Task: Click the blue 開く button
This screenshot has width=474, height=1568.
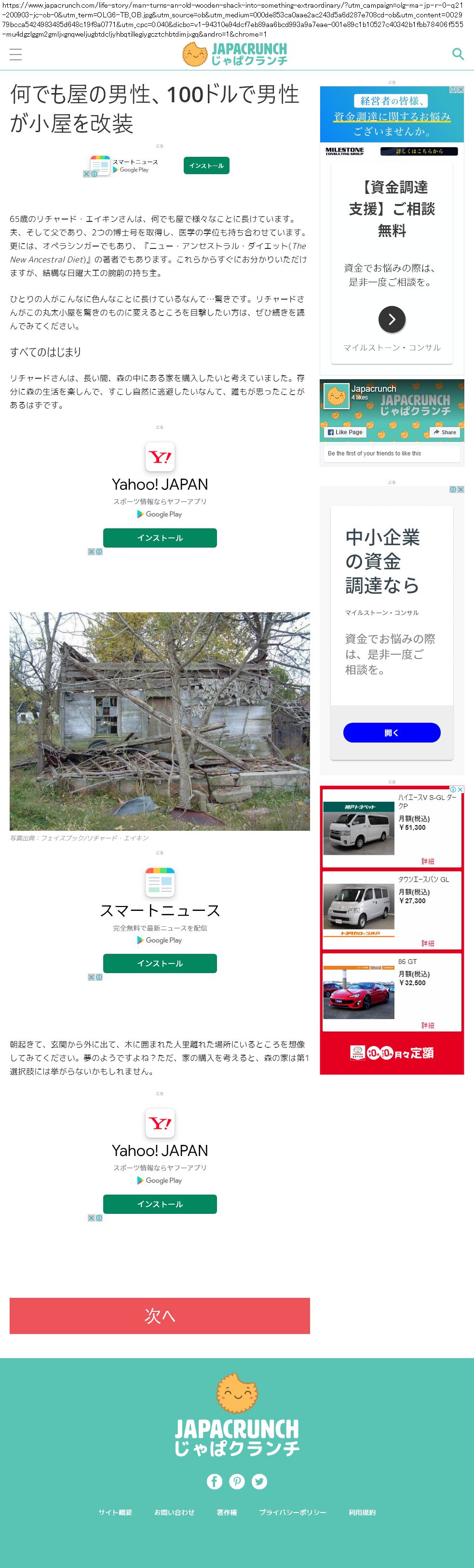Action: click(x=392, y=732)
